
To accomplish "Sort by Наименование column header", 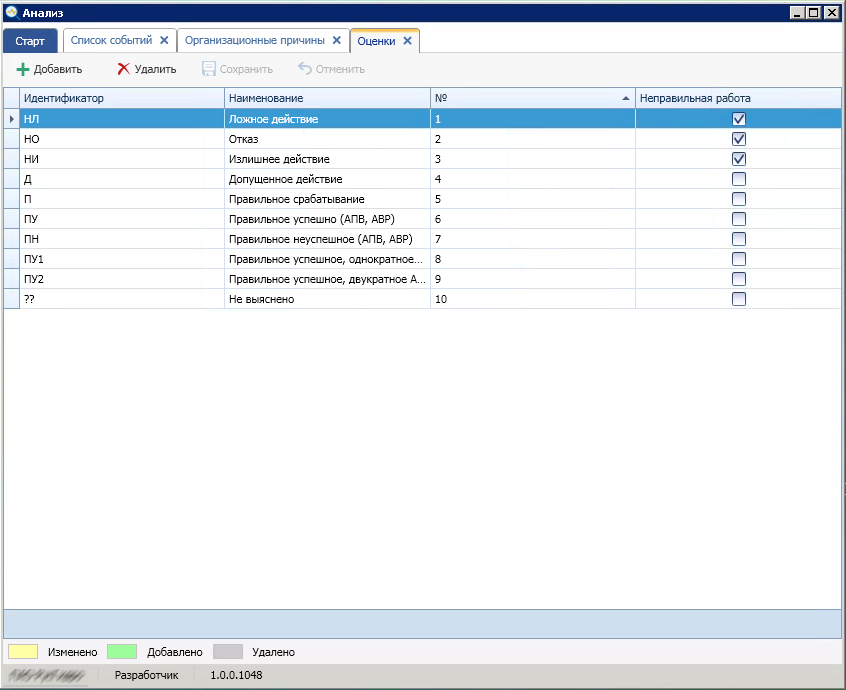I will 327,98.
